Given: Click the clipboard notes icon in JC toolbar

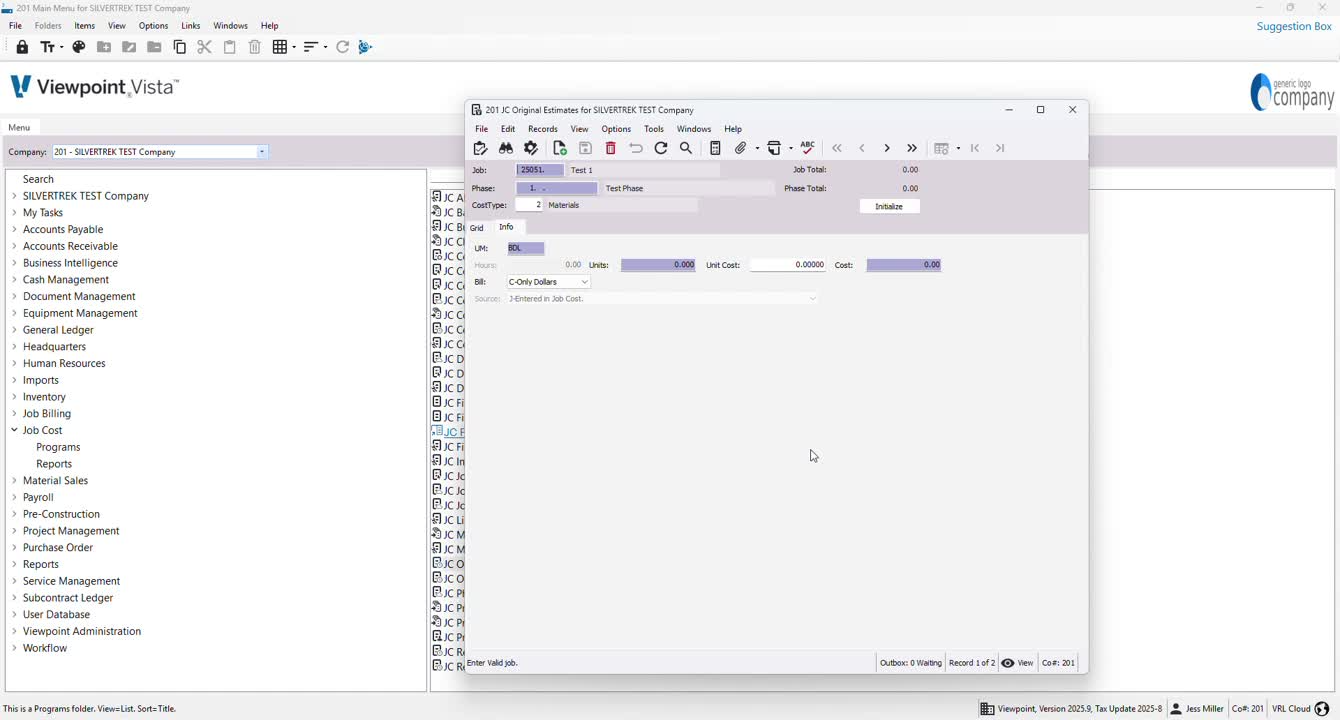Looking at the screenshot, I should coord(480,148).
